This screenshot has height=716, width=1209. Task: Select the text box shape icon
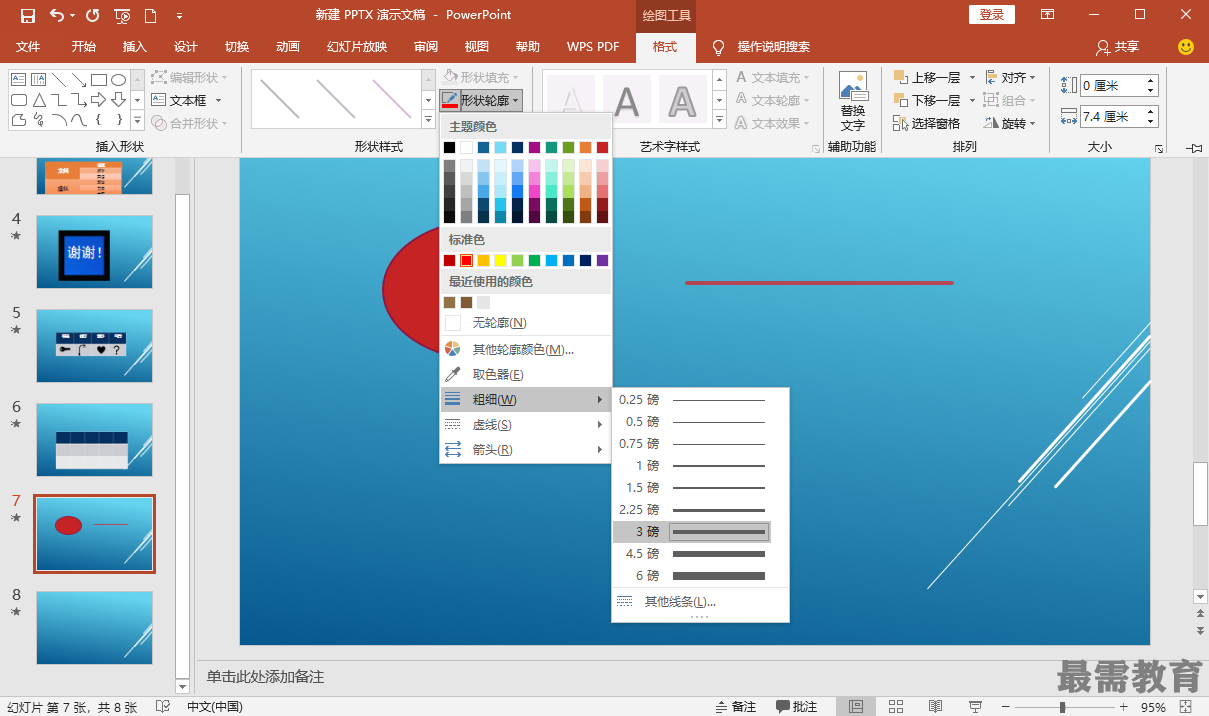[x=18, y=79]
